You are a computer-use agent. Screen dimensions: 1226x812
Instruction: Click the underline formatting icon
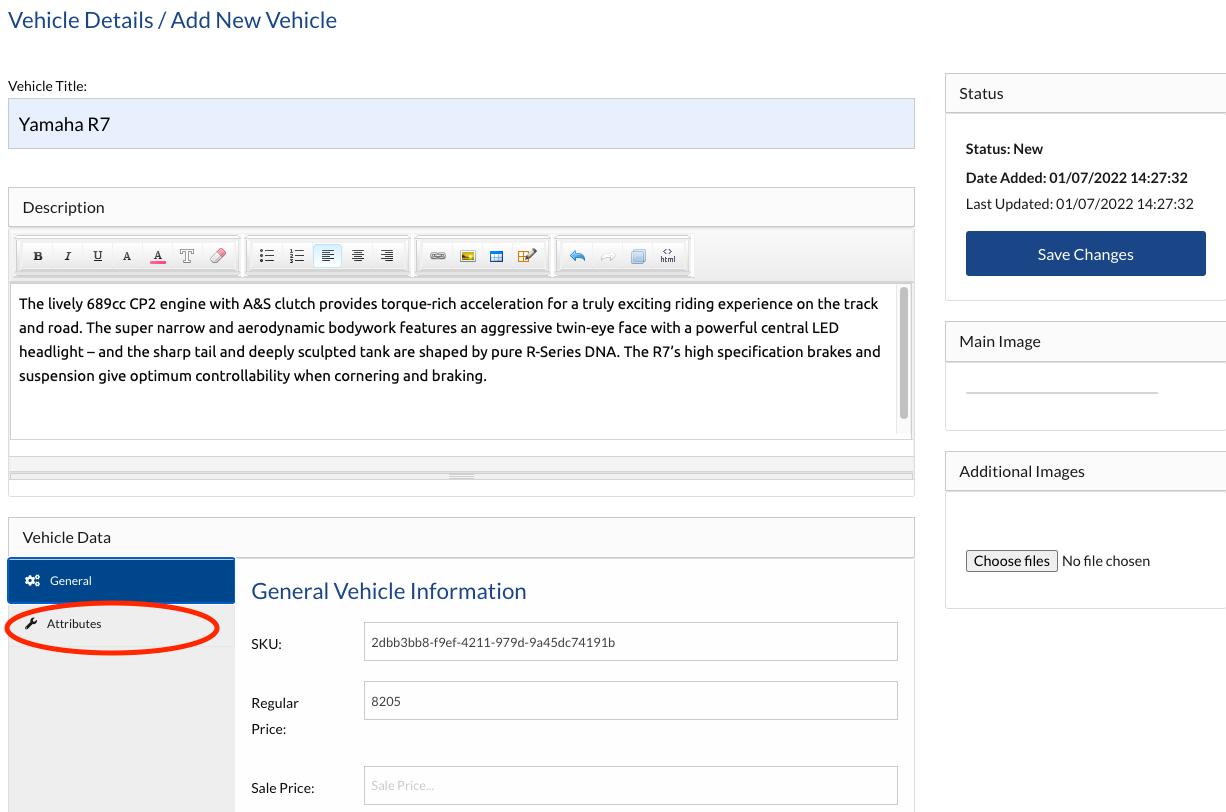click(x=97, y=256)
